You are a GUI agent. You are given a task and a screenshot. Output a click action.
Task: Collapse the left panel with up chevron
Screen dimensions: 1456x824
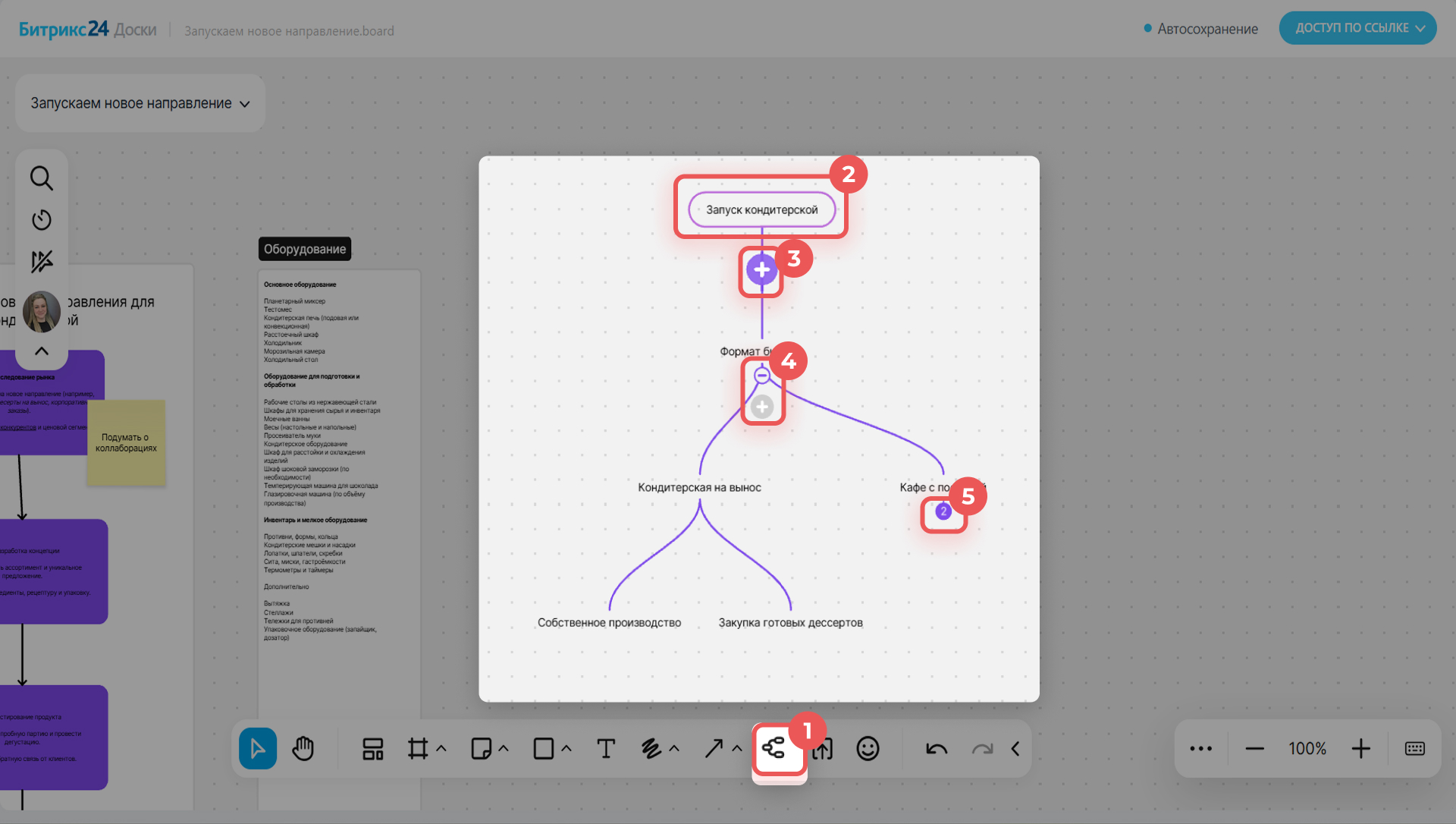click(x=42, y=351)
